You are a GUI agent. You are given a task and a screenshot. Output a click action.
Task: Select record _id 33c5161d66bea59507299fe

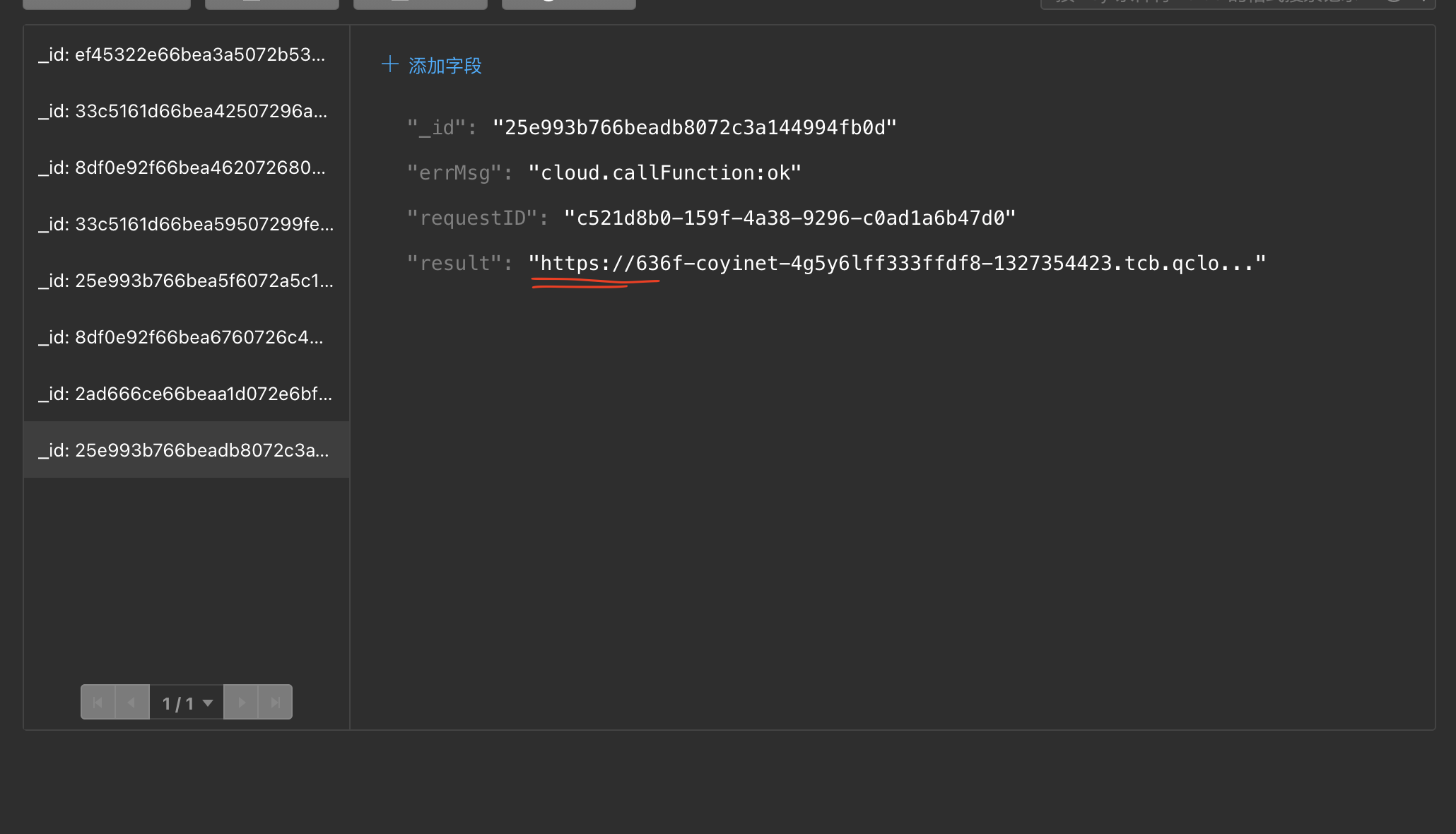(x=185, y=225)
